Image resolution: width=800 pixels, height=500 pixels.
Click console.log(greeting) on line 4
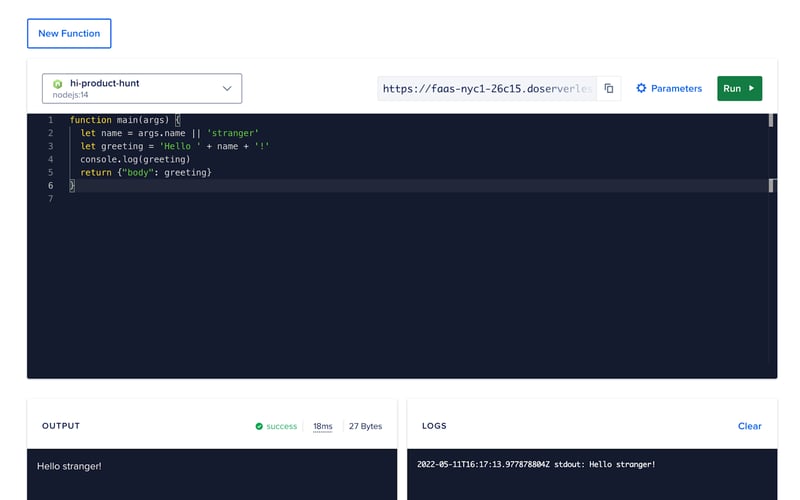click(x=135, y=160)
